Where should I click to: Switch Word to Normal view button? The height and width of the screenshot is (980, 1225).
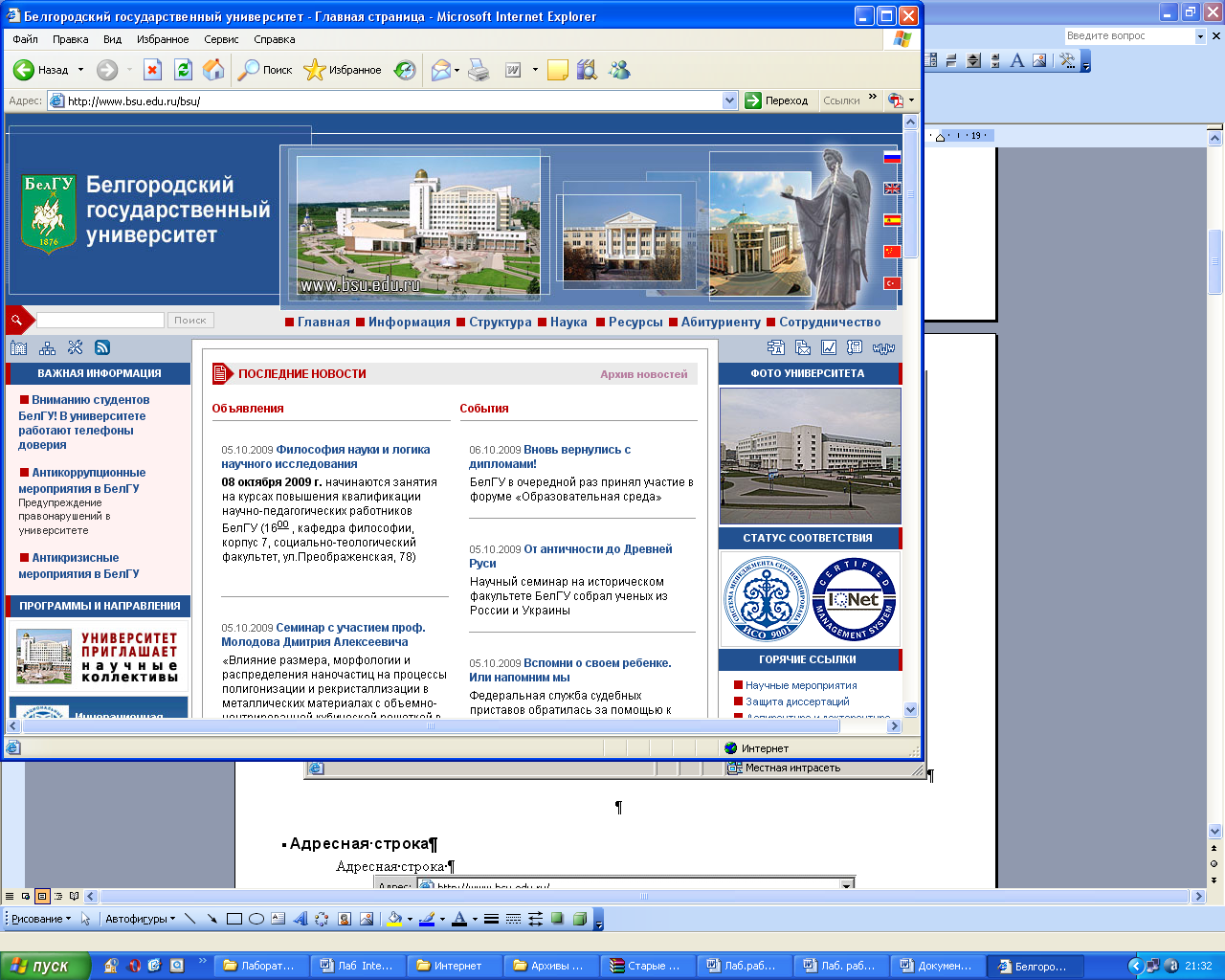click(x=10, y=897)
